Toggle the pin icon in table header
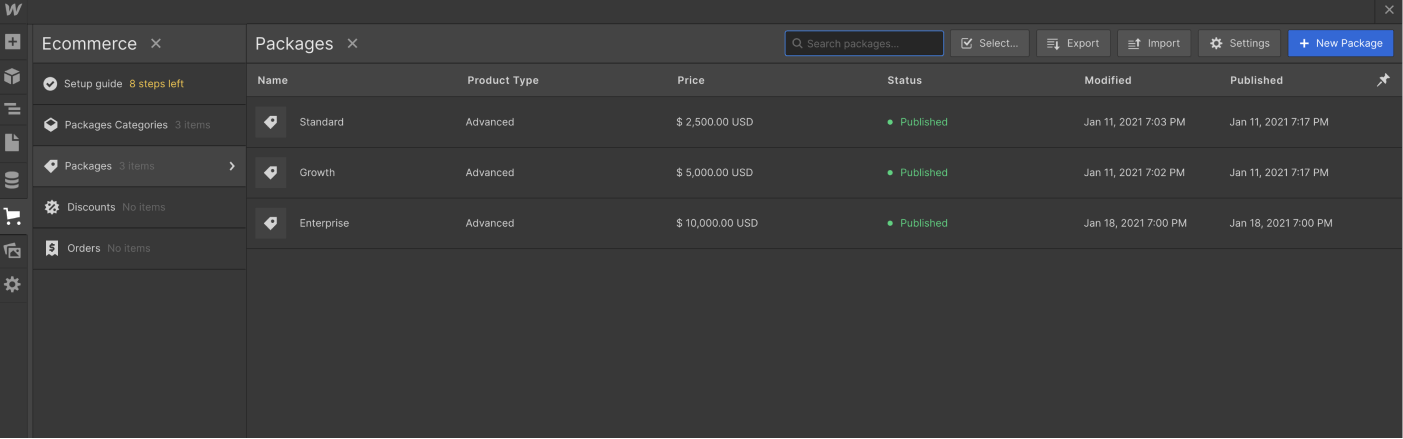1403x439 pixels. pos(1383,80)
